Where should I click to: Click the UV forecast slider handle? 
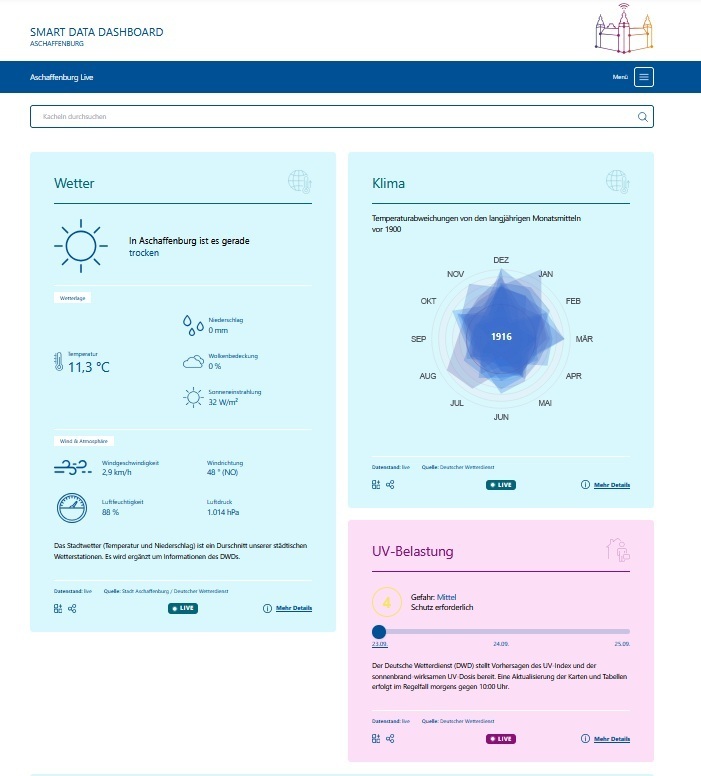[379, 631]
